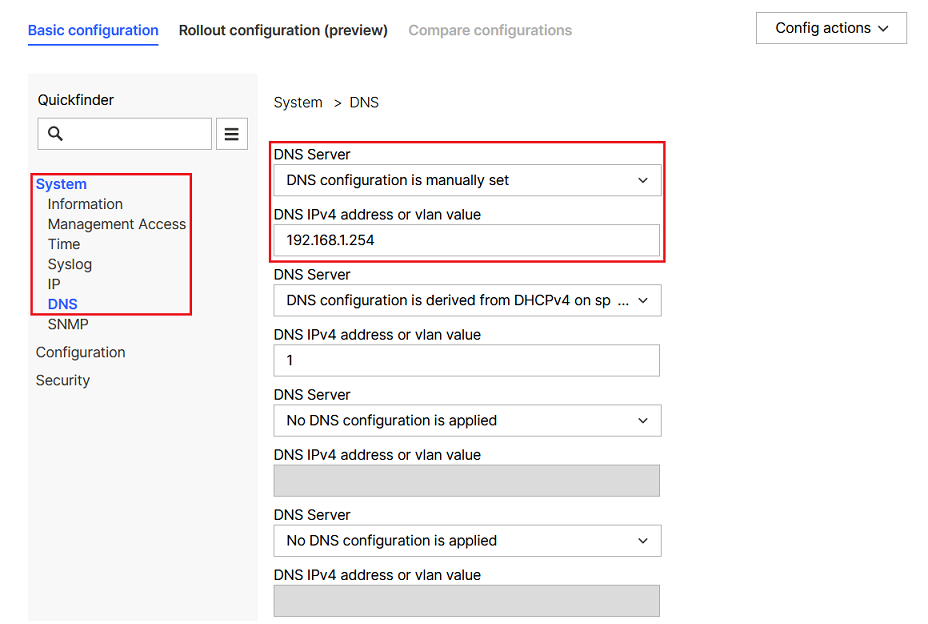Expand the third DNS Server dropdown
The height and width of the screenshot is (624, 928).
click(467, 420)
